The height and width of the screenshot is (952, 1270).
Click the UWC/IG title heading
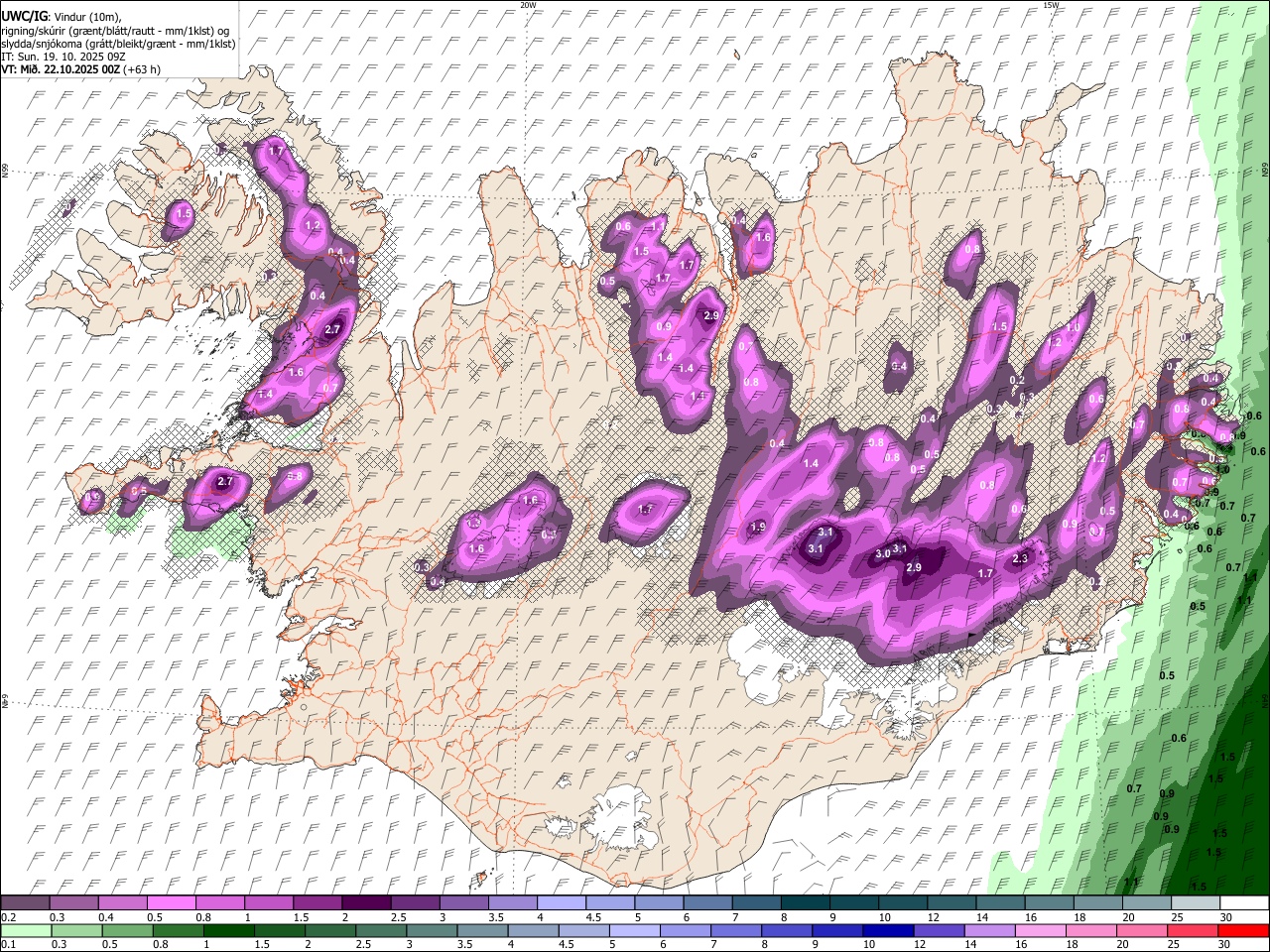tap(24, 16)
